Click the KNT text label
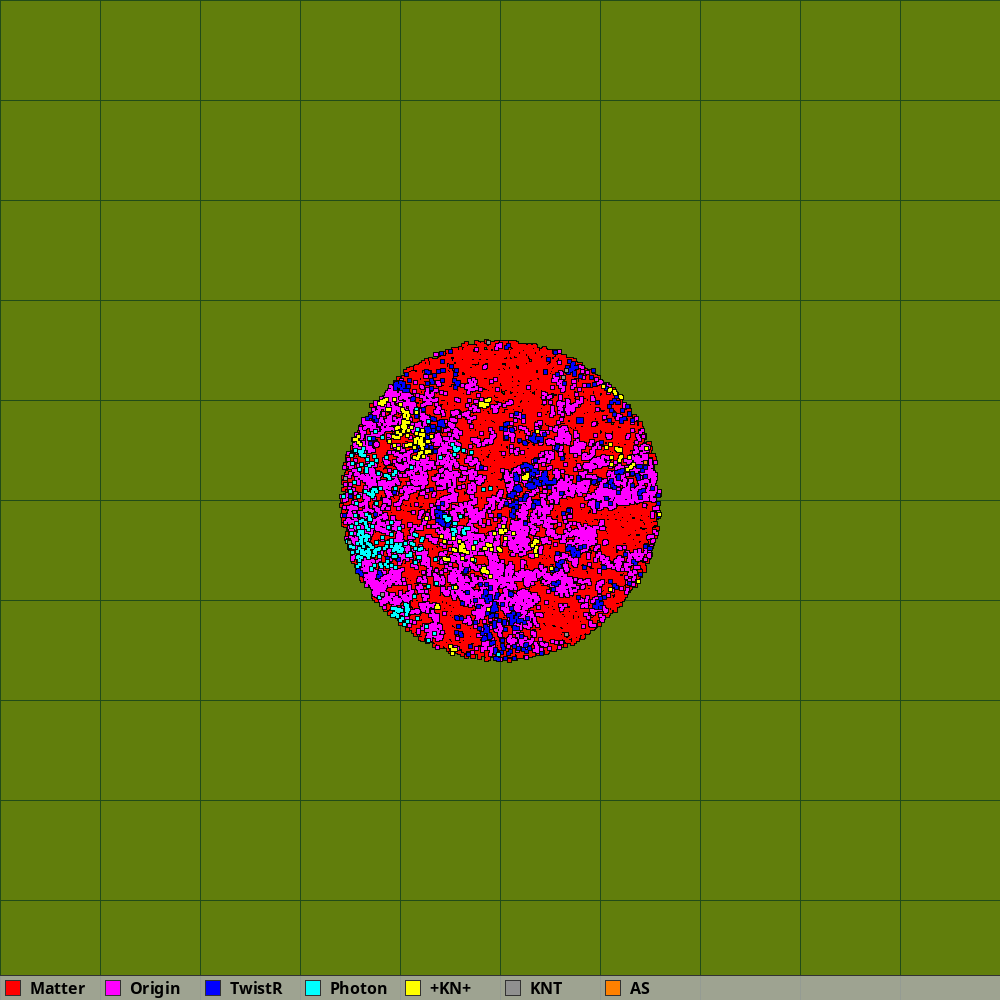Image resolution: width=1000 pixels, height=1000 pixels. tap(546, 988)
